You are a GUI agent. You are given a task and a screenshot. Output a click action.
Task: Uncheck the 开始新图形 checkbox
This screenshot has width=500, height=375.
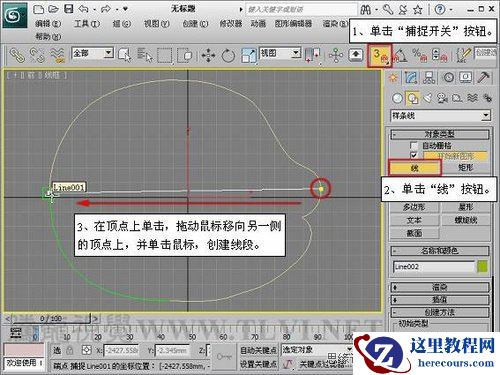click(414, 156)
